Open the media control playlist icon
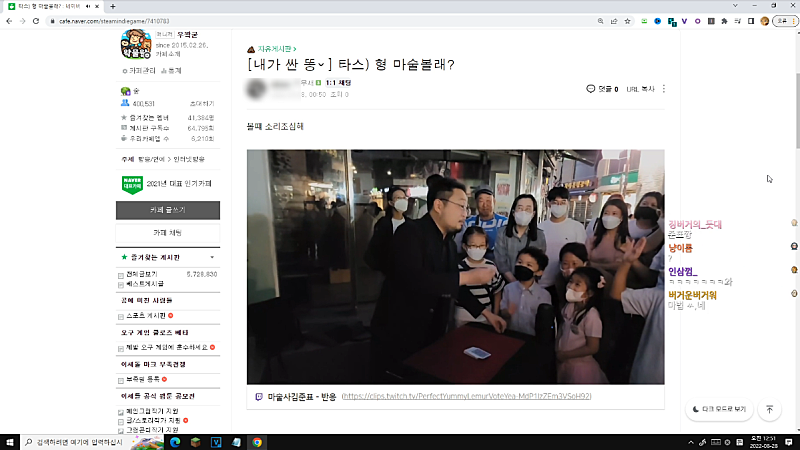This screenshot has height=450, width=800. [738, 21]
